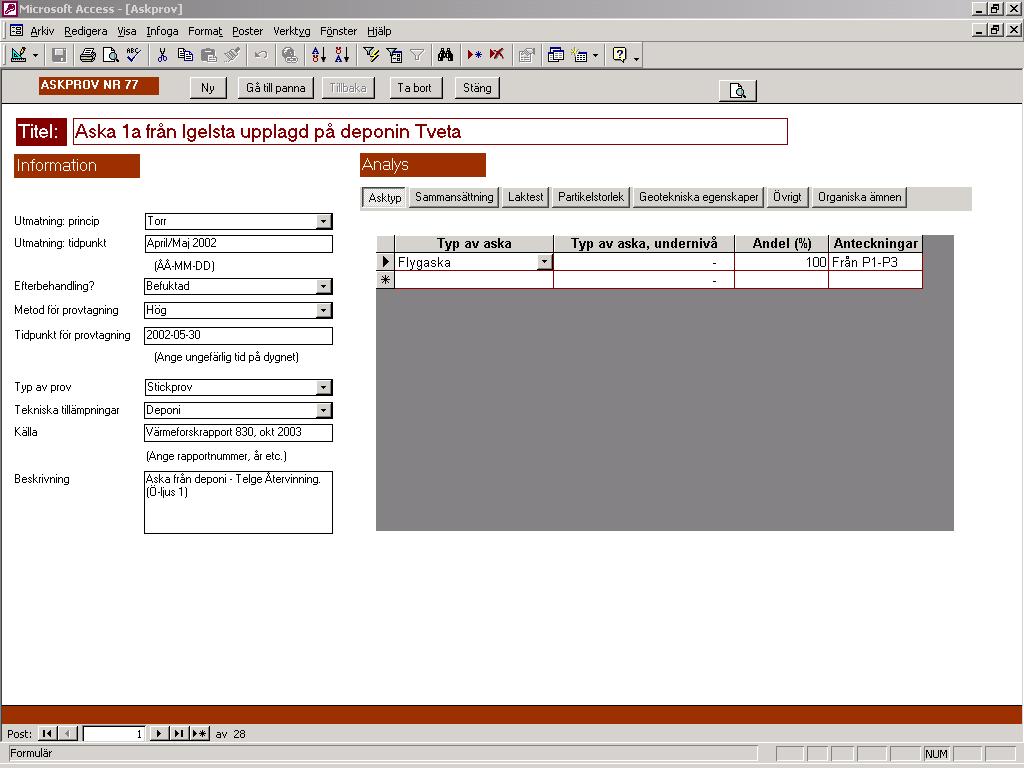
Task: Click the Undo arrow icon
Action: [x=261, y=55]
